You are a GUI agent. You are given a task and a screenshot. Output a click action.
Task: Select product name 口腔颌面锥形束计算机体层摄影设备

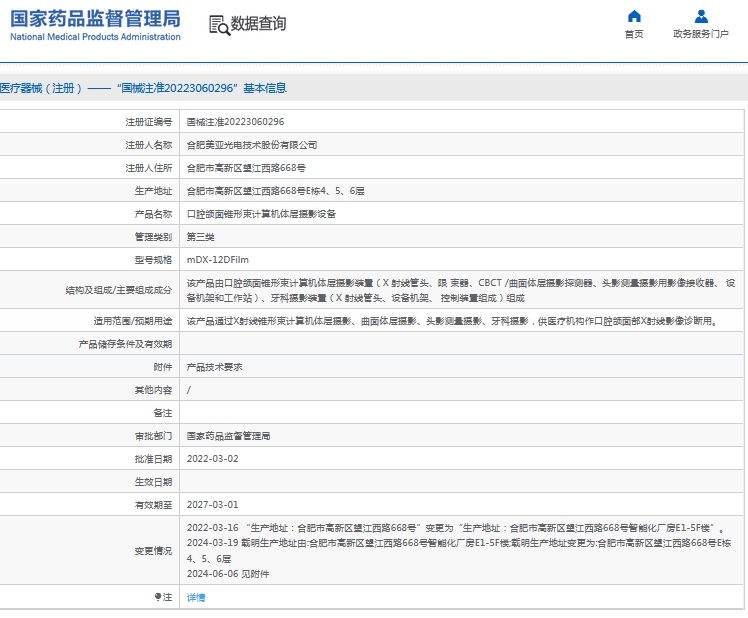261,214
